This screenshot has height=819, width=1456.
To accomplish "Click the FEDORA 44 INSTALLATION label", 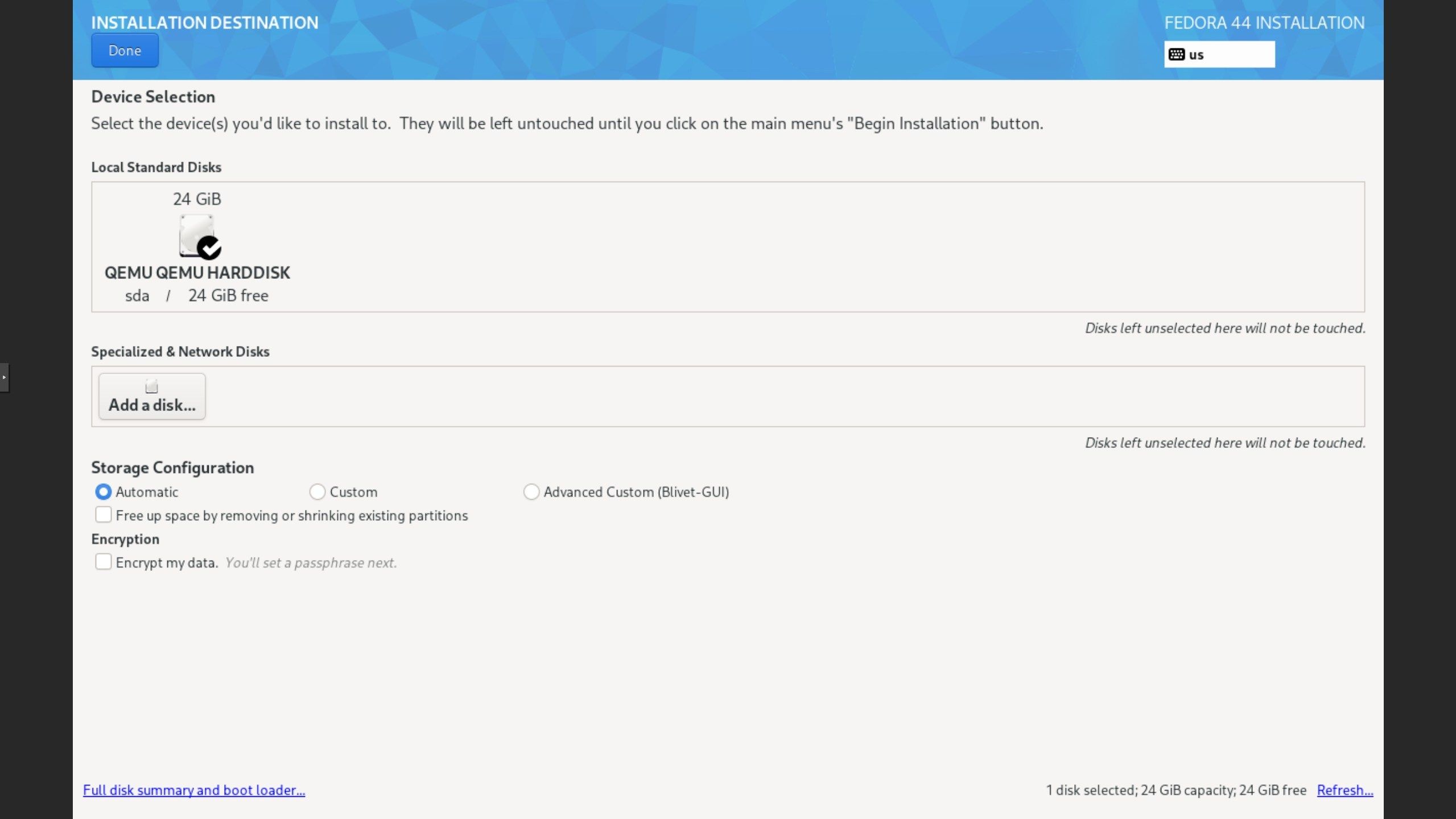I will click(x=1264, y=23).
